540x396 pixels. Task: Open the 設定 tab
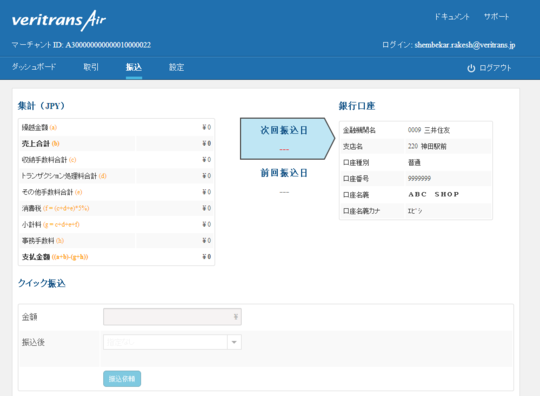click(176, 67)
